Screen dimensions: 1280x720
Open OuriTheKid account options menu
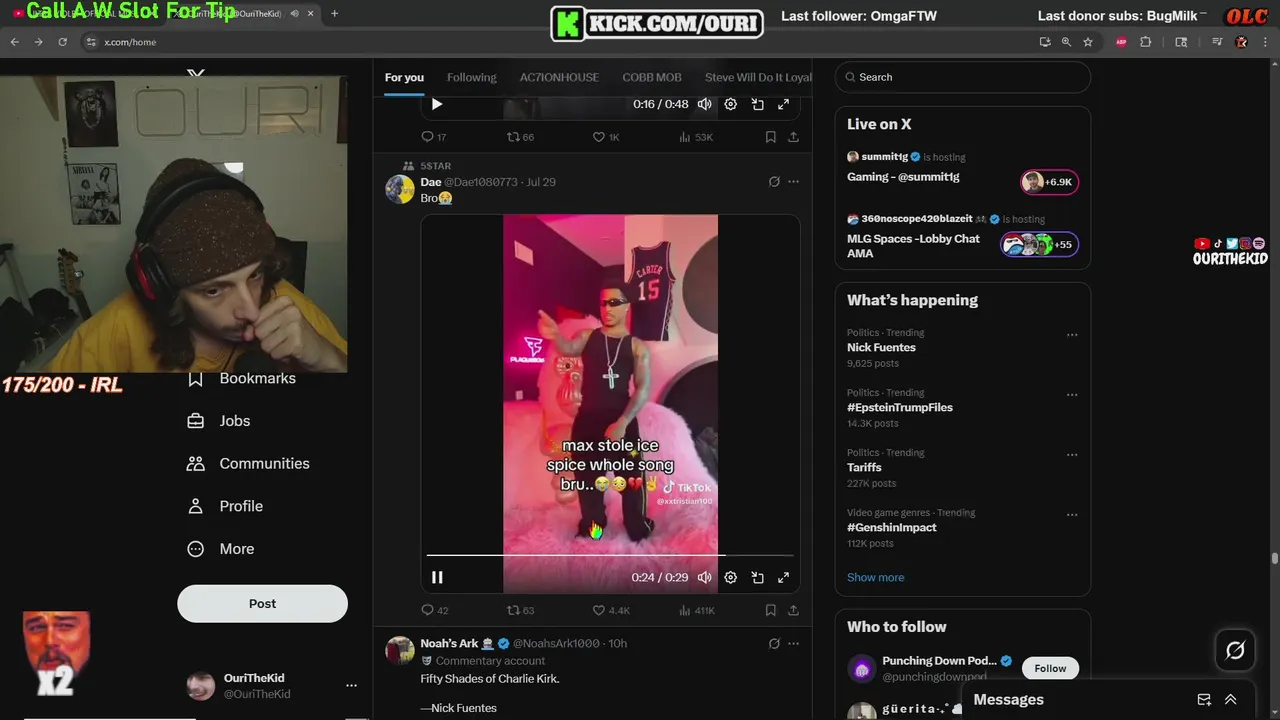351,686
